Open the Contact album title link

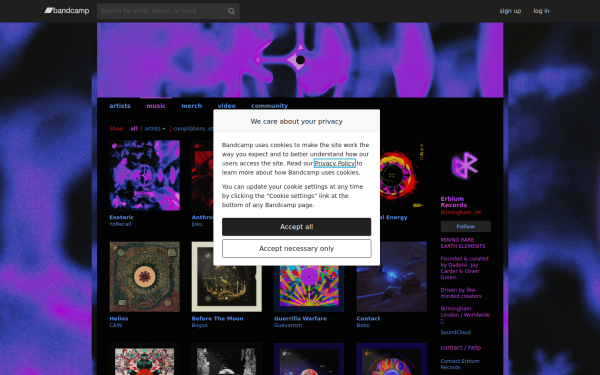(x=368, y=318)
